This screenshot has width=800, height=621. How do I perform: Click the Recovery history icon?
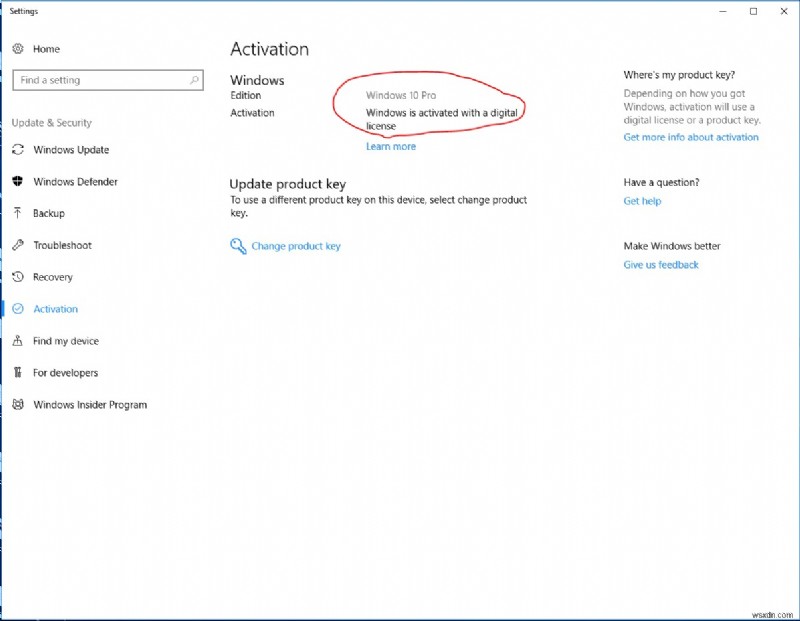tap(18, 277)
